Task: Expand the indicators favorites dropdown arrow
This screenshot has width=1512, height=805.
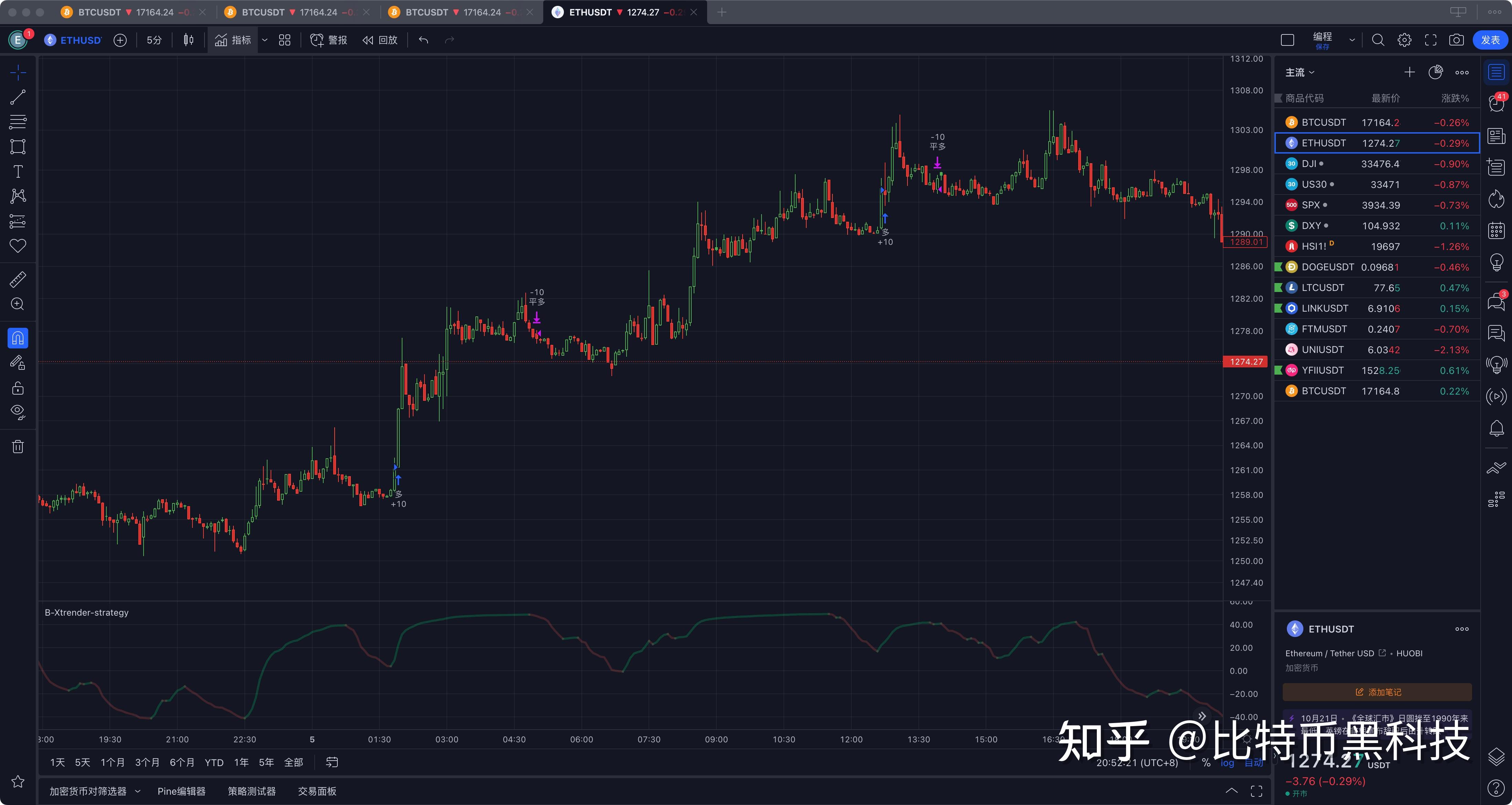Action: click(x=265, y=40)
